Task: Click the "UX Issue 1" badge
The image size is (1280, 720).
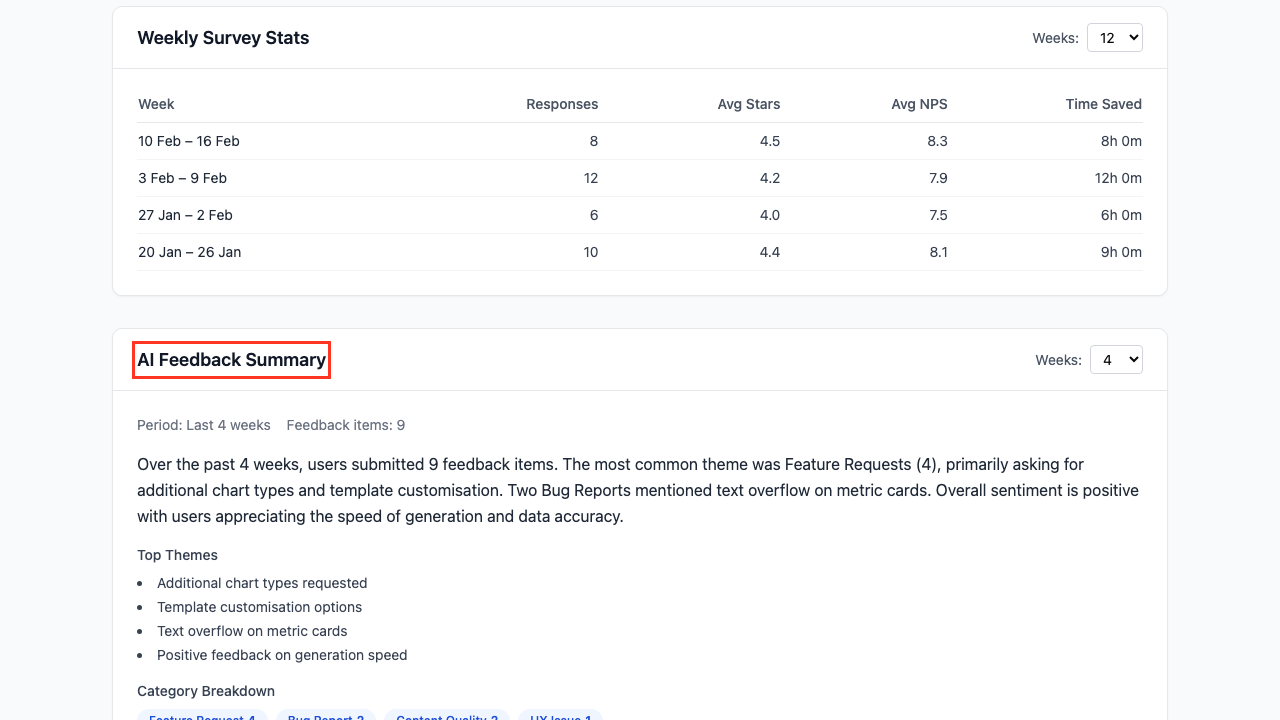Action: [x=560, y=716]
